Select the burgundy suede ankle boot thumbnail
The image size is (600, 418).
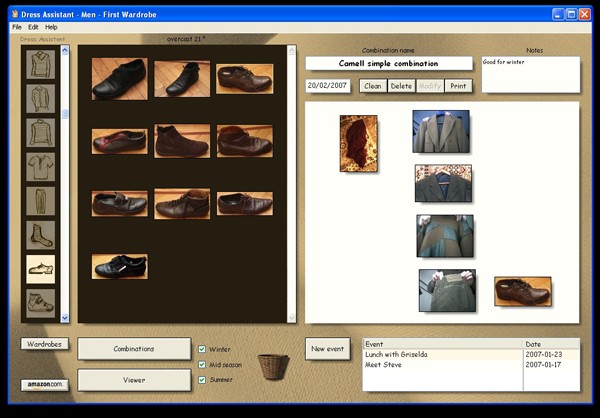click(x=182, y=141)
